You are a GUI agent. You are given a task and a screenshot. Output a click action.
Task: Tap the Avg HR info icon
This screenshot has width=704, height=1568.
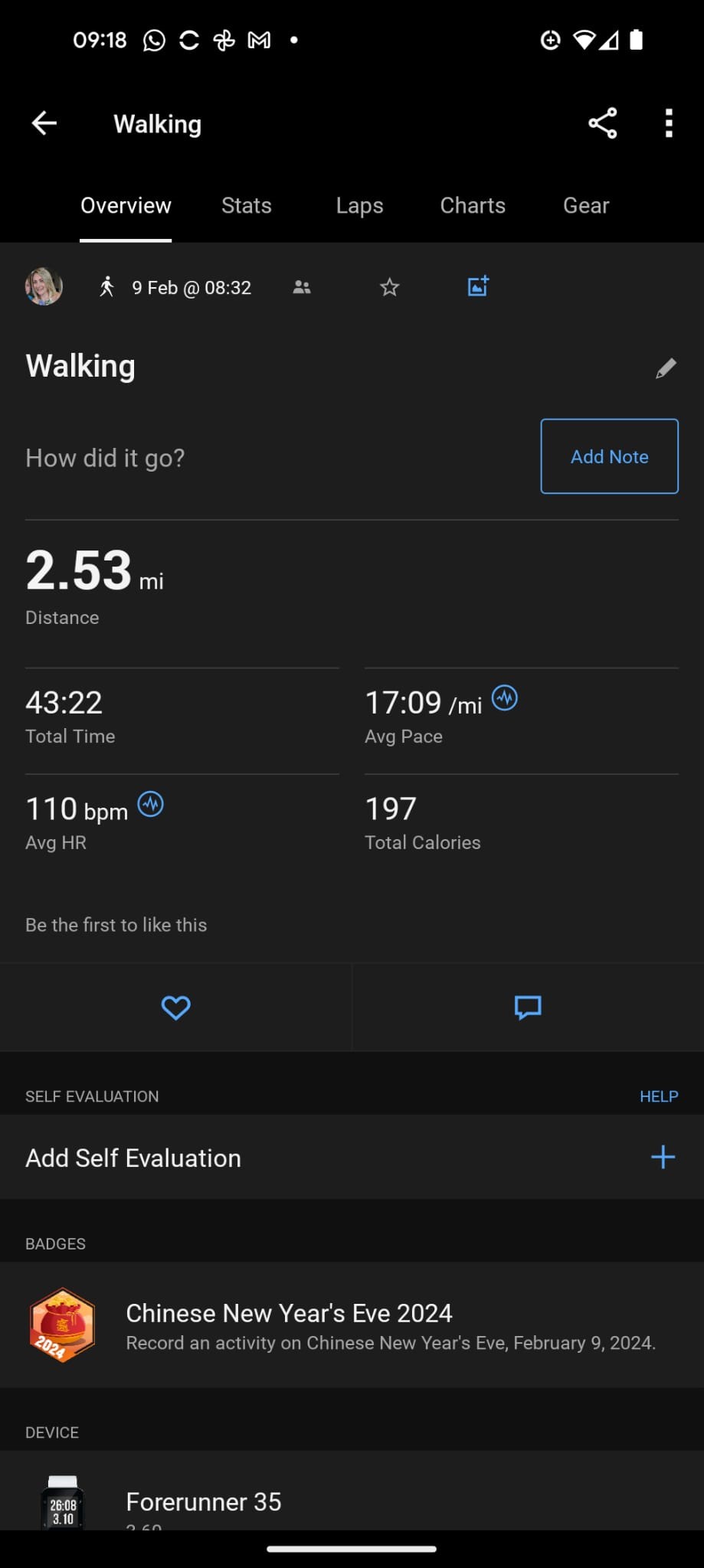(x=151, y=805)
